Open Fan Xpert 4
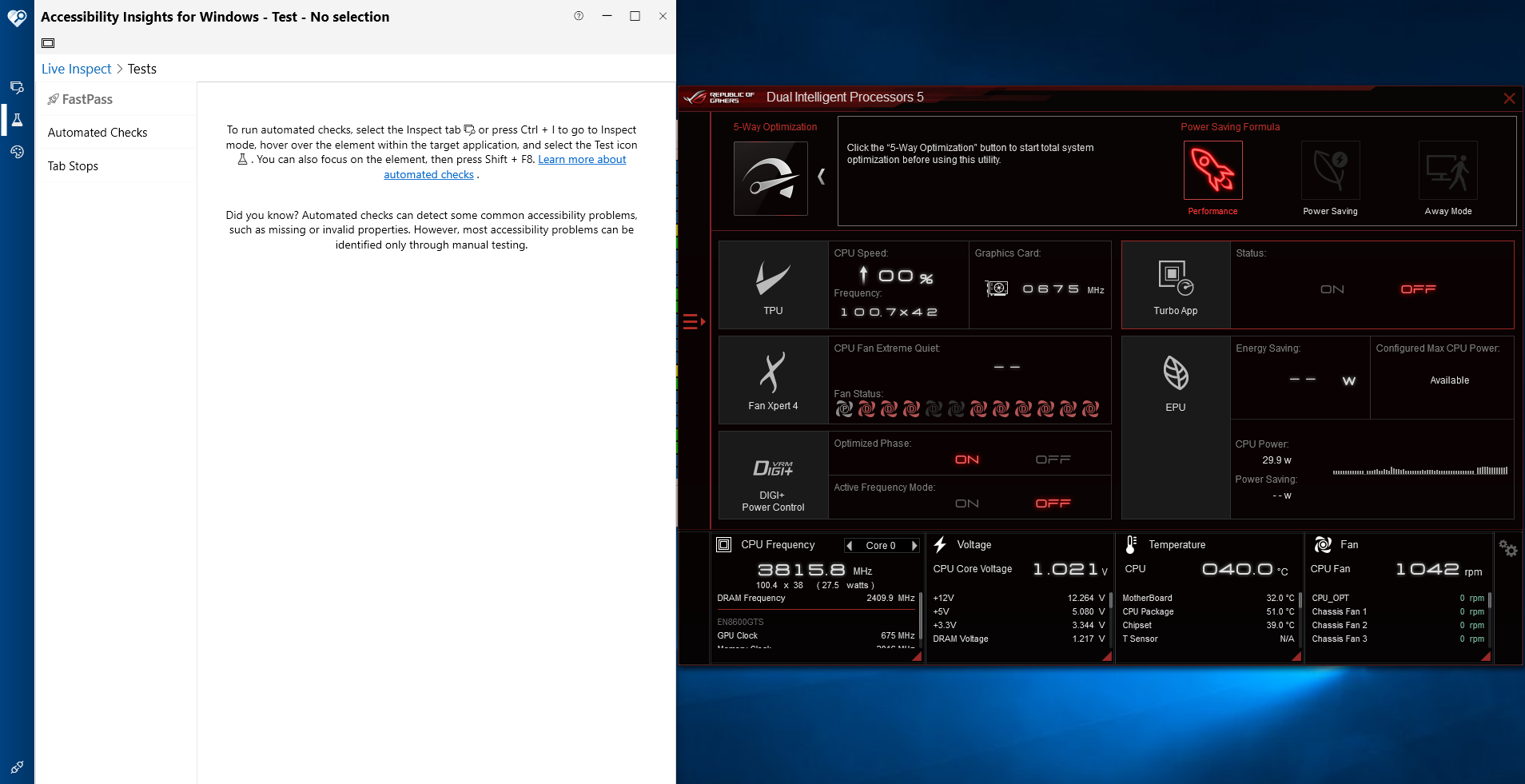Screen dimensions: 1525x784 772,372
